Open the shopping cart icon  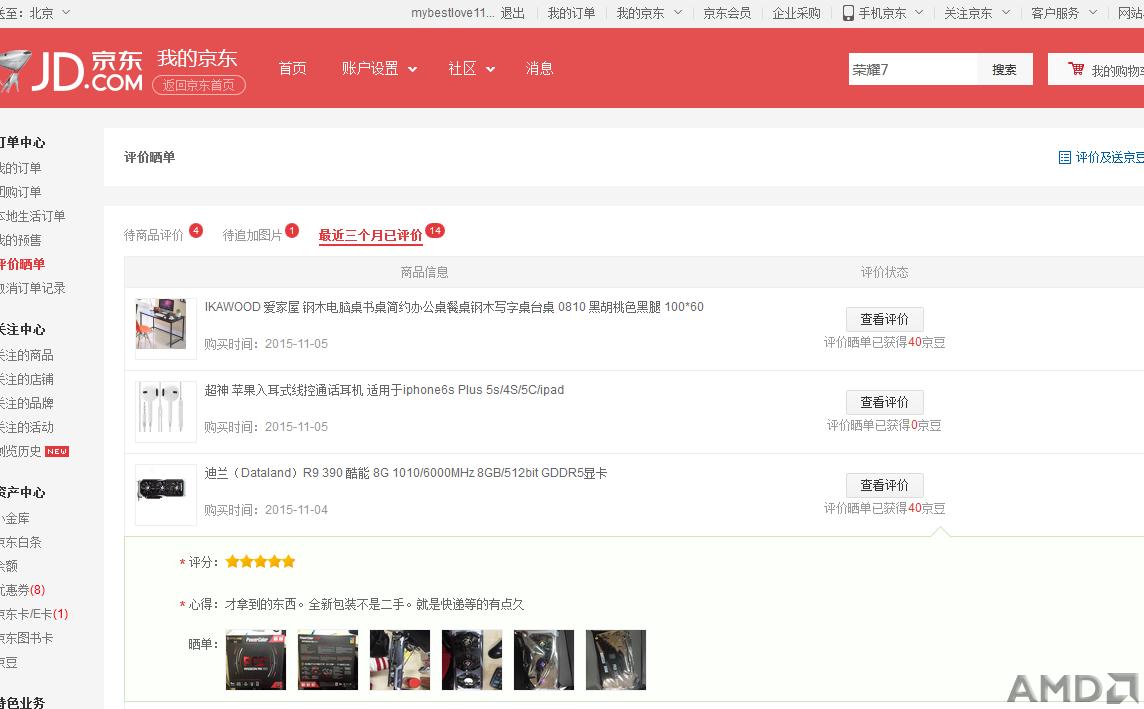[1075, 69]
